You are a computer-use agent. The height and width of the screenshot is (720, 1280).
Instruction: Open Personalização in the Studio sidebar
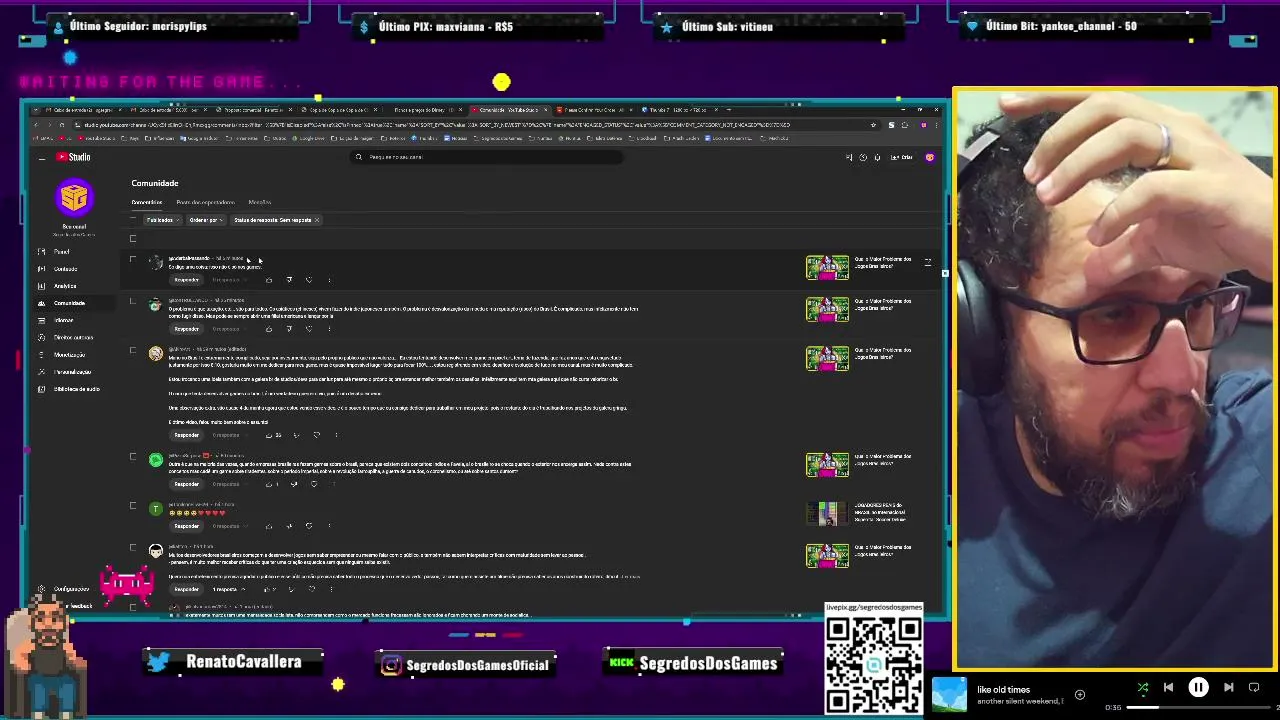72,372
